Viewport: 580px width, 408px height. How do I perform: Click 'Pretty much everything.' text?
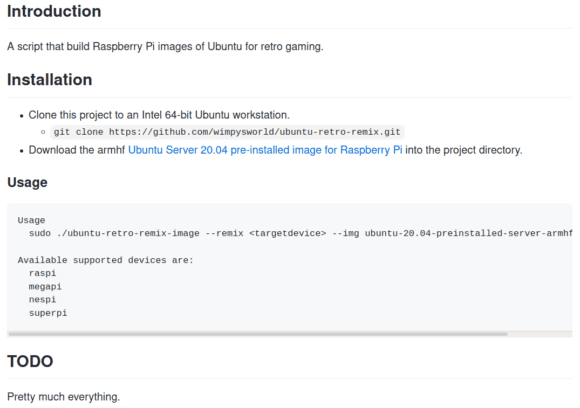[64, 397]
